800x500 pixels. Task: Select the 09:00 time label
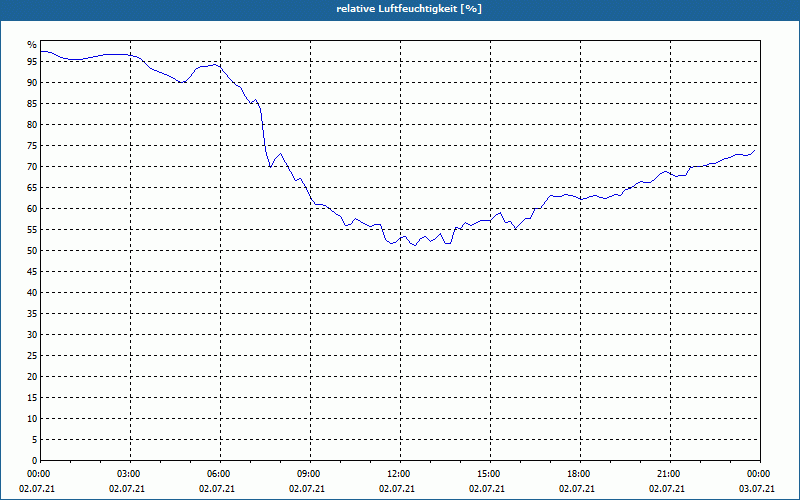pyautogui.click(x=307, y=474)
